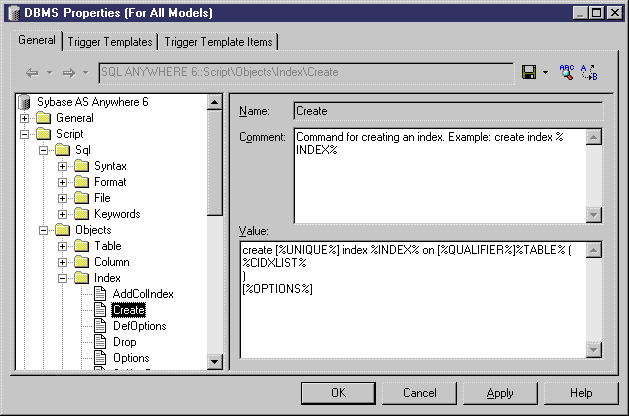Click the Drop document icon
Image resolution: width=629 pixels, height=416 pixels.
pos(100,342)
